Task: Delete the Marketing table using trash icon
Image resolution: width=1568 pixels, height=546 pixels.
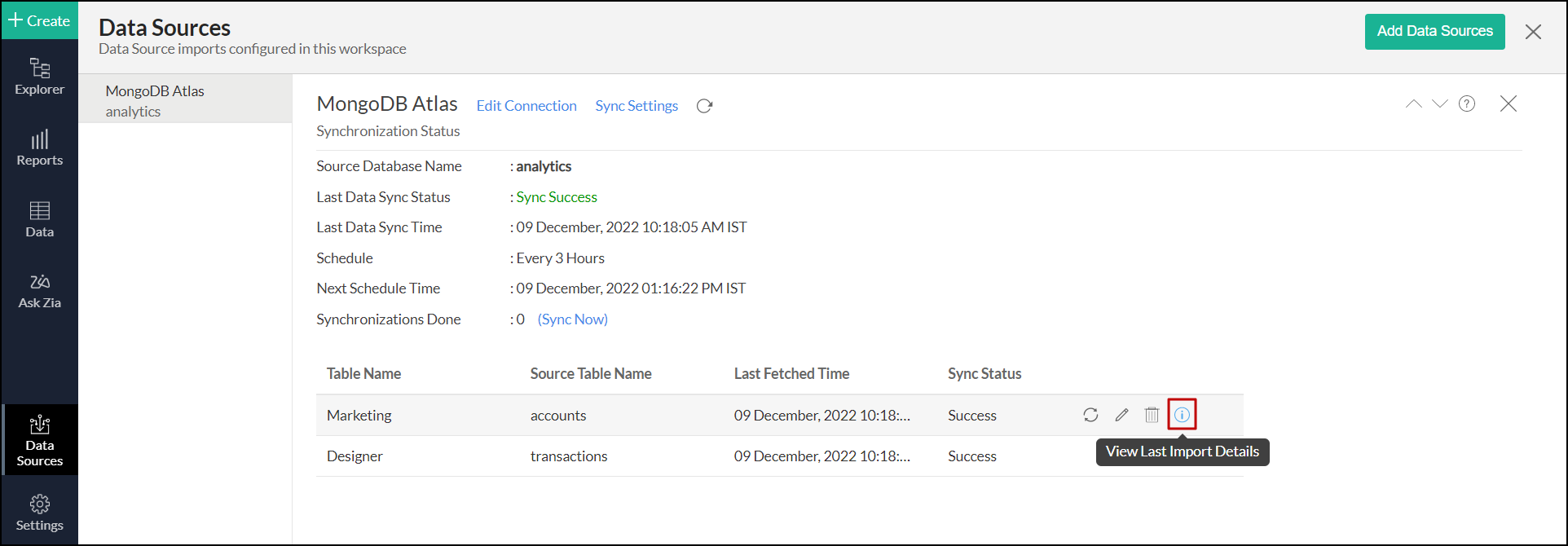Action: tap(1152, 415)
